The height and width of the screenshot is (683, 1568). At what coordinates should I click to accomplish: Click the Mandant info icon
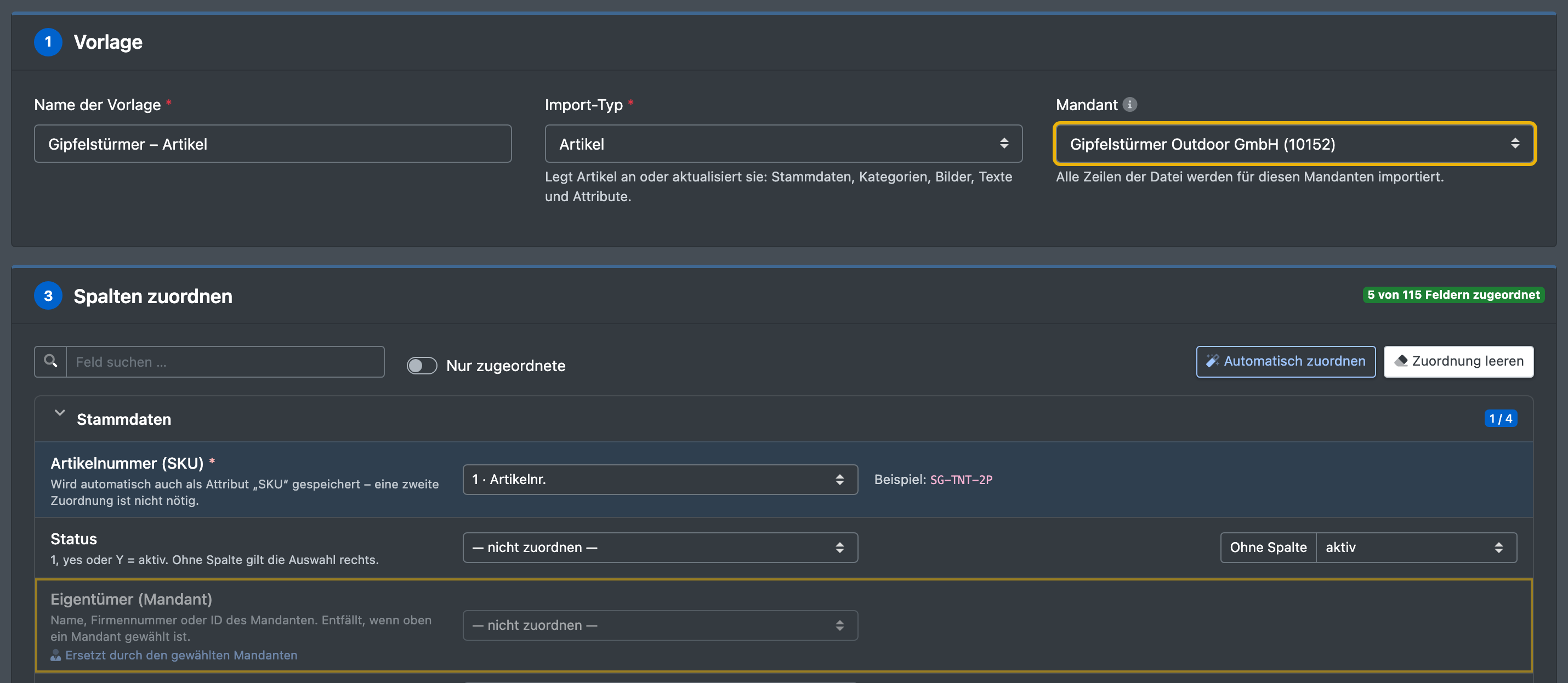[1130, 104]
